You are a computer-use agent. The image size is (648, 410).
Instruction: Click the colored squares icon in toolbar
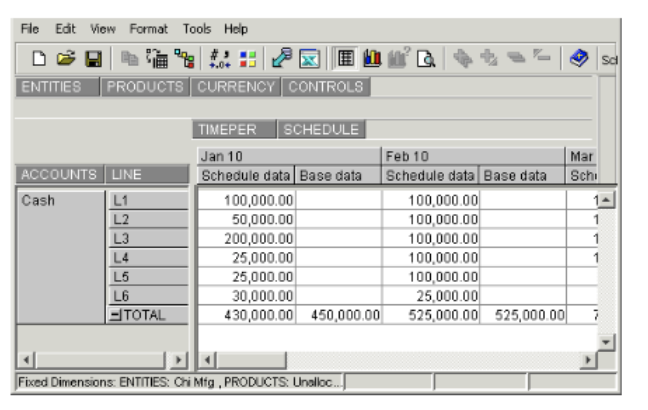246,60
